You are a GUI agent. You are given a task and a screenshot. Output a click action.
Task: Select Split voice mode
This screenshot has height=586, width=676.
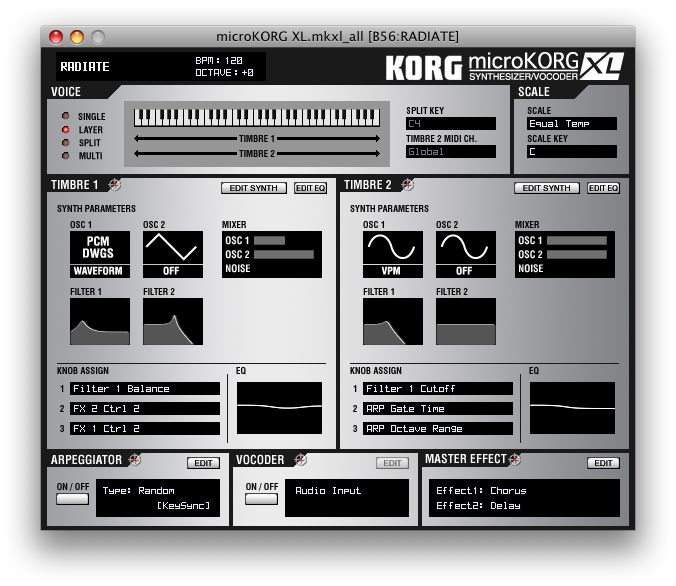point(66,142)
